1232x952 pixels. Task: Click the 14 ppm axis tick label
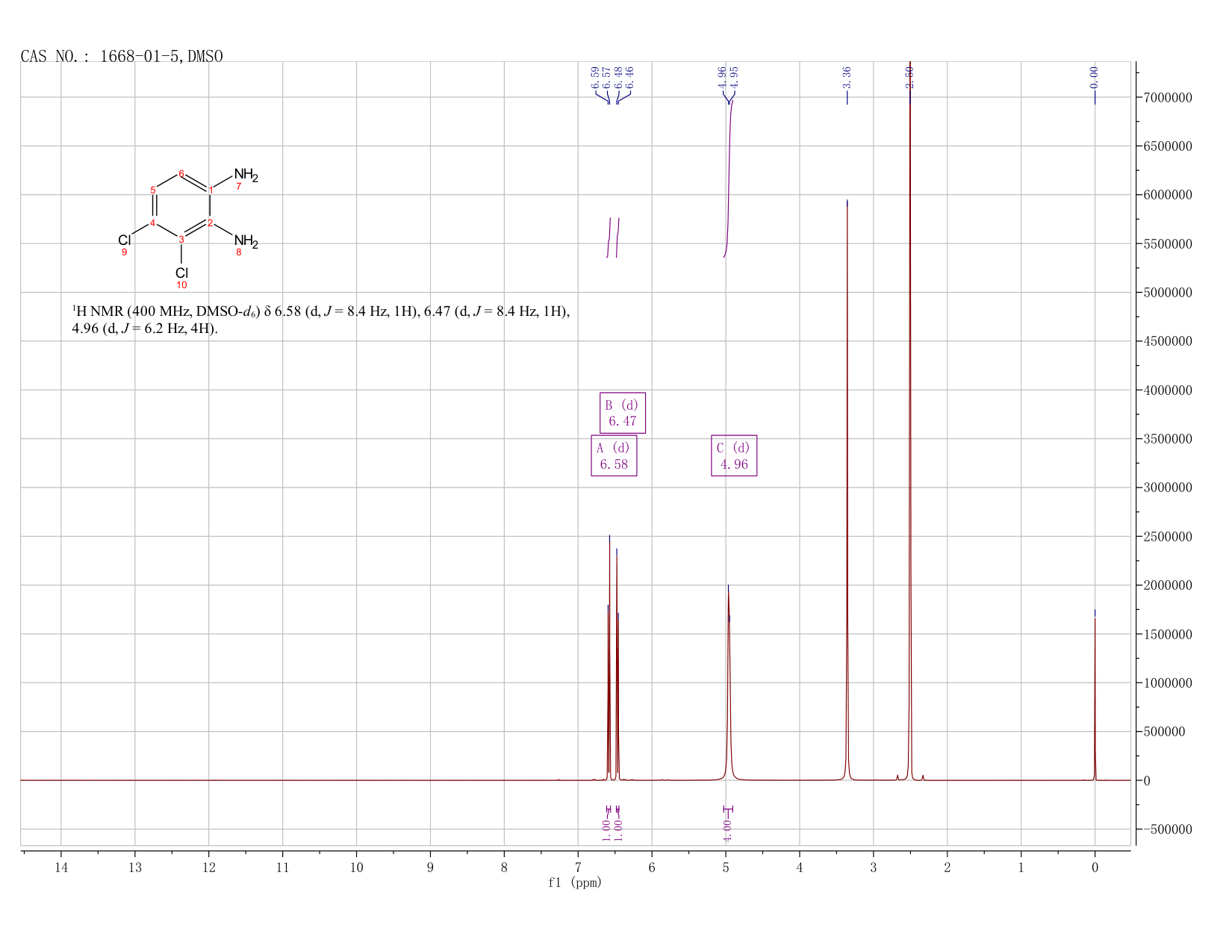pos(61,867)
